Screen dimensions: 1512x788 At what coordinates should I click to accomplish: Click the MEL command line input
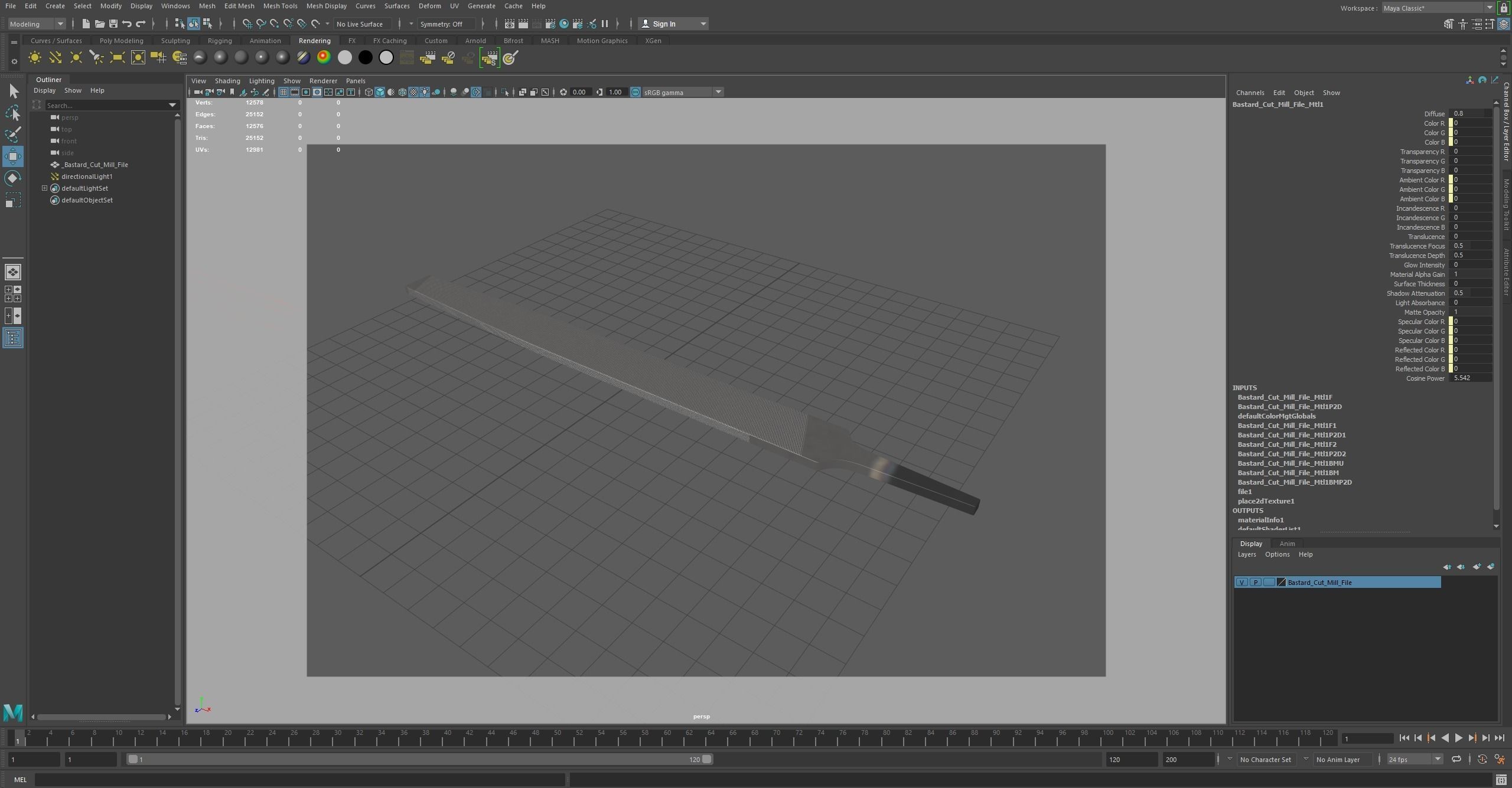pyautogui.click(x=299, y=780)
